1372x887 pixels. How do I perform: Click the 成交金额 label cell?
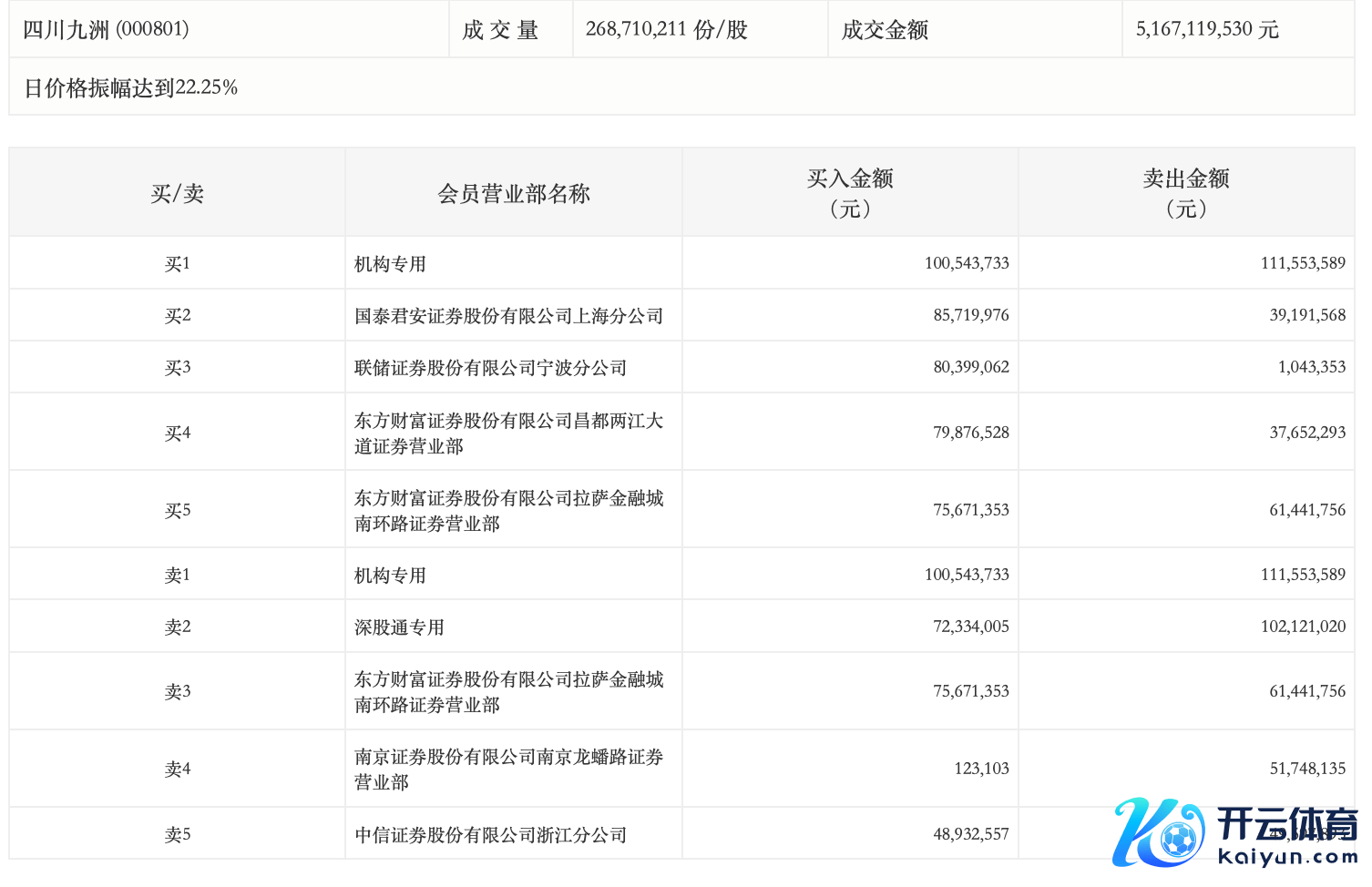pyautogui.click(x=885, y=30)
